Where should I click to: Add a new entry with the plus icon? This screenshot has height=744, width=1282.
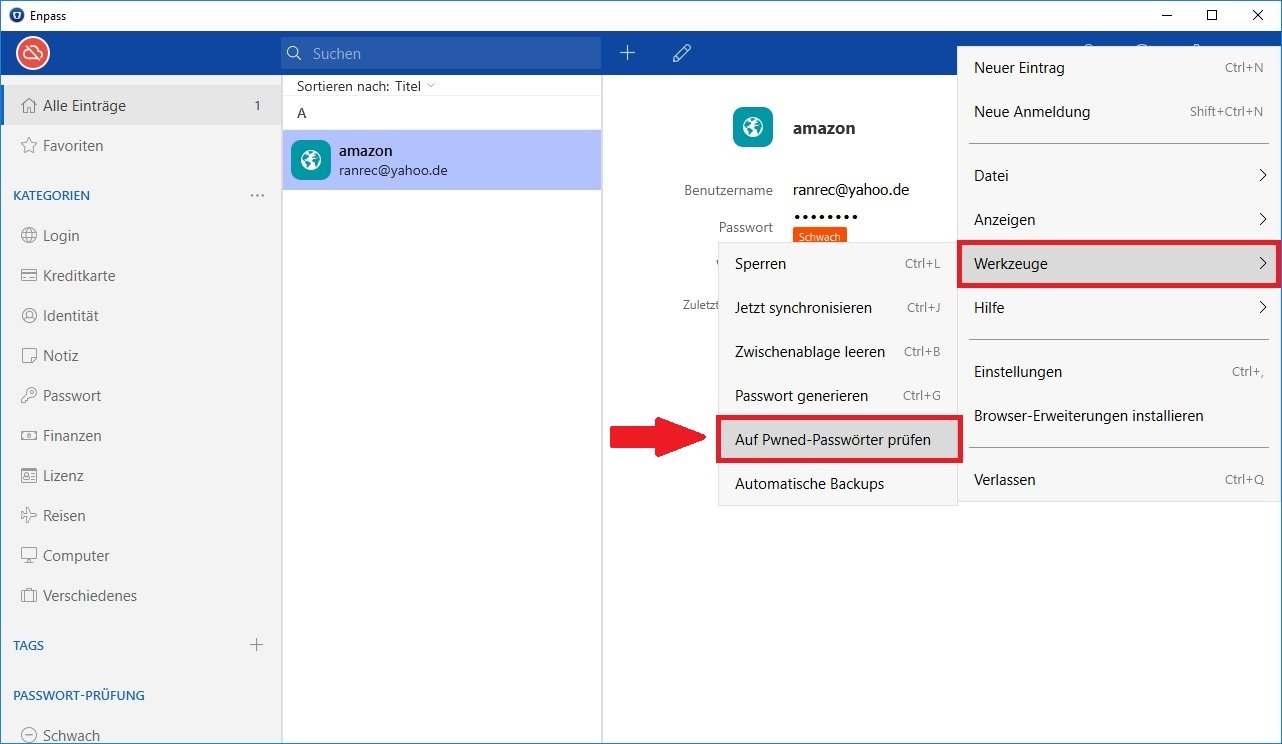[x=628, y=53]
